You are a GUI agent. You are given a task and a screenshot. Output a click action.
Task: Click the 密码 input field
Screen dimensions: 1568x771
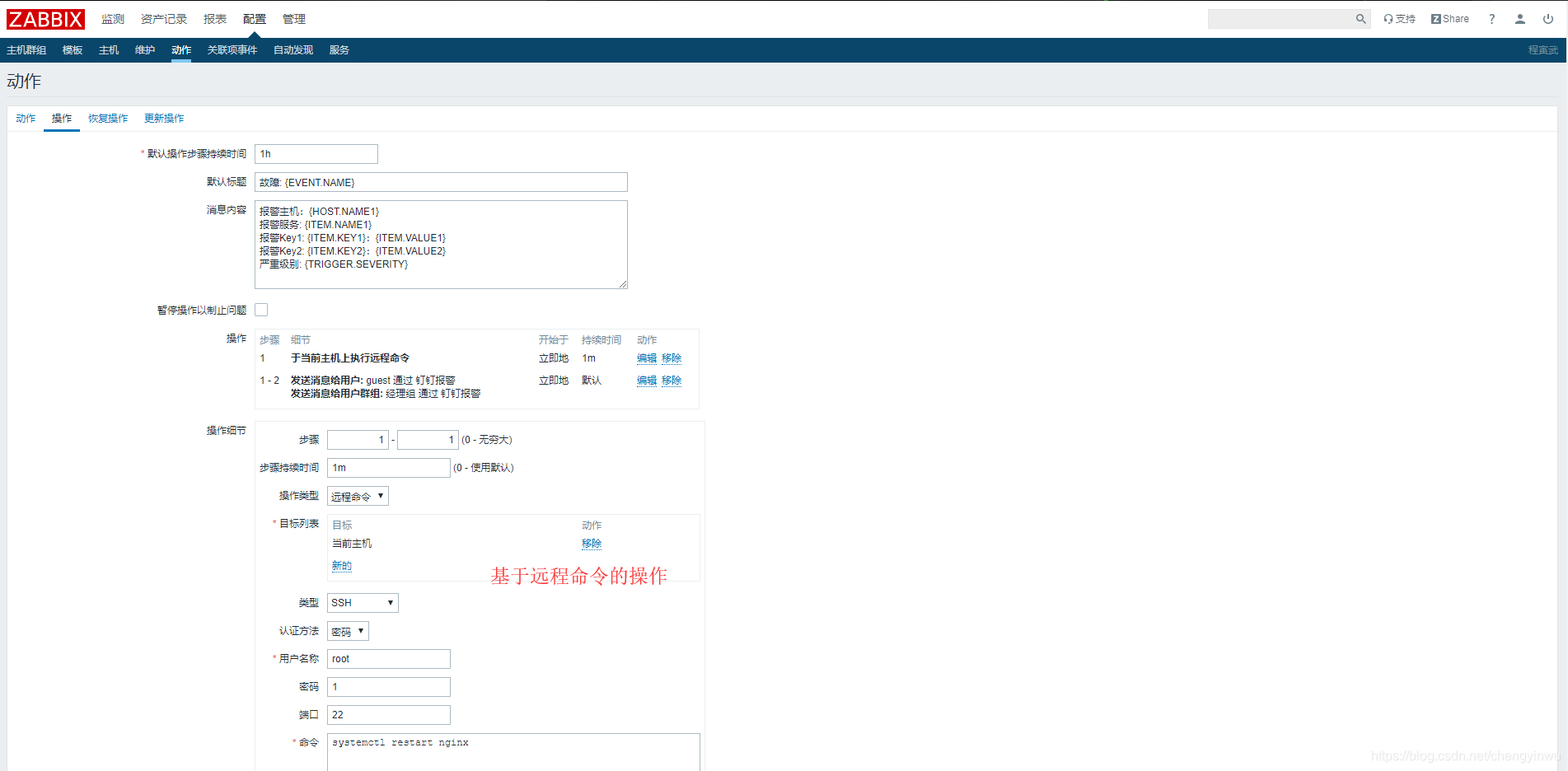389,687
